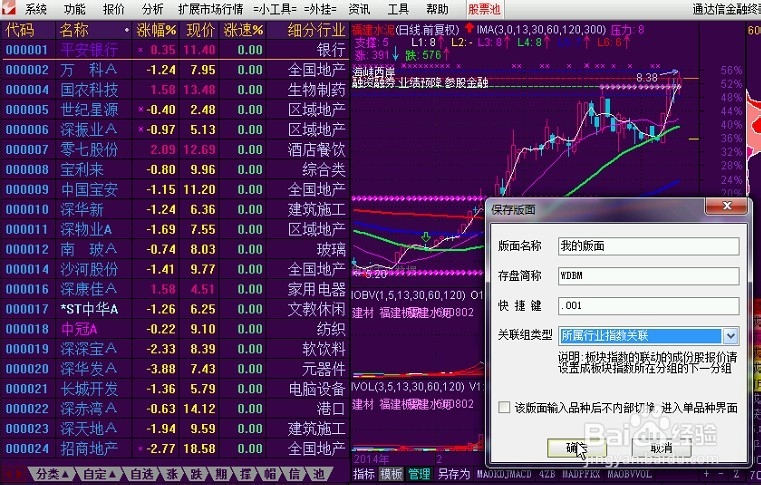This screenshot has height=485, width=761.
Task: Open the 系统 menu
Action: point(35,9)
